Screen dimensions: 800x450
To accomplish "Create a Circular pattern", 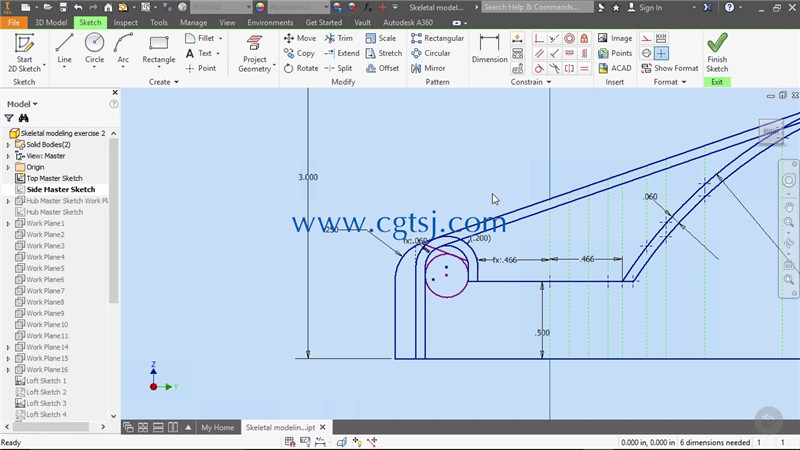I will (x=431, y=53).
